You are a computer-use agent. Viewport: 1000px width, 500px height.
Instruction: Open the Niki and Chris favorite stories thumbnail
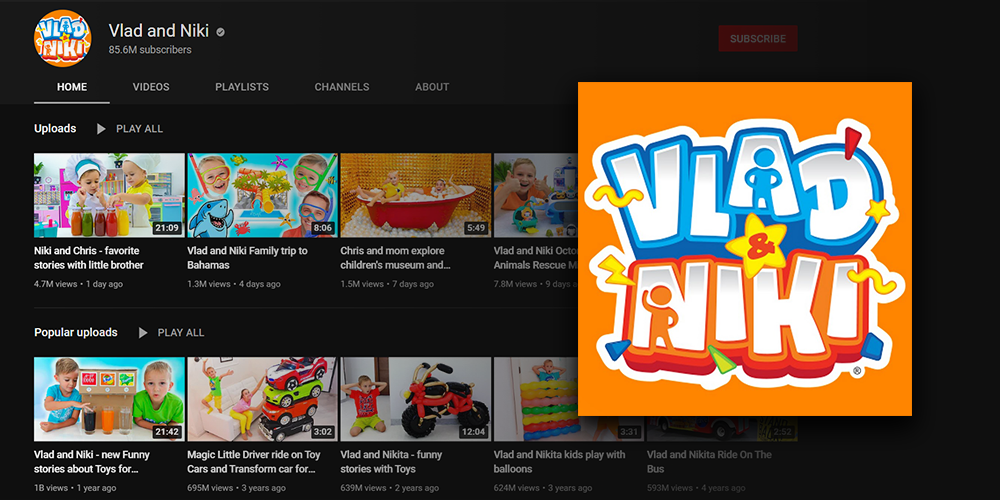[109, 195]
